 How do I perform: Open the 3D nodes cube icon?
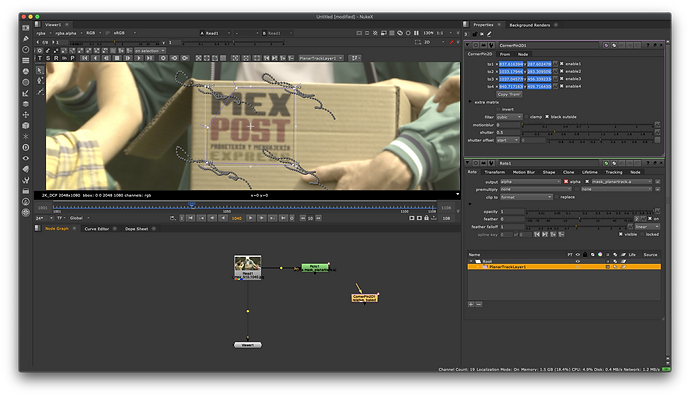(26, 125)
